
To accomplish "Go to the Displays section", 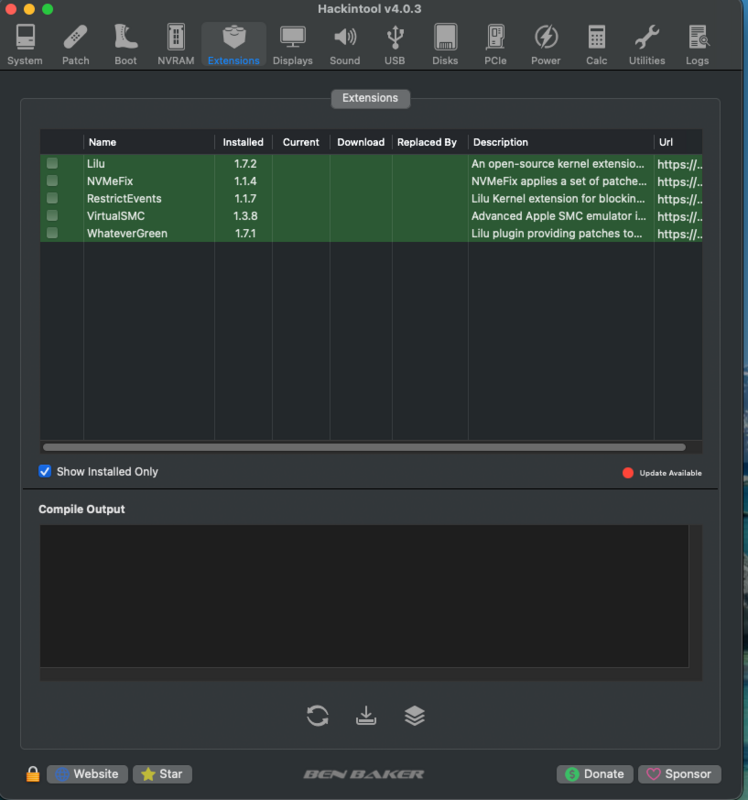I will coord(292,45).
